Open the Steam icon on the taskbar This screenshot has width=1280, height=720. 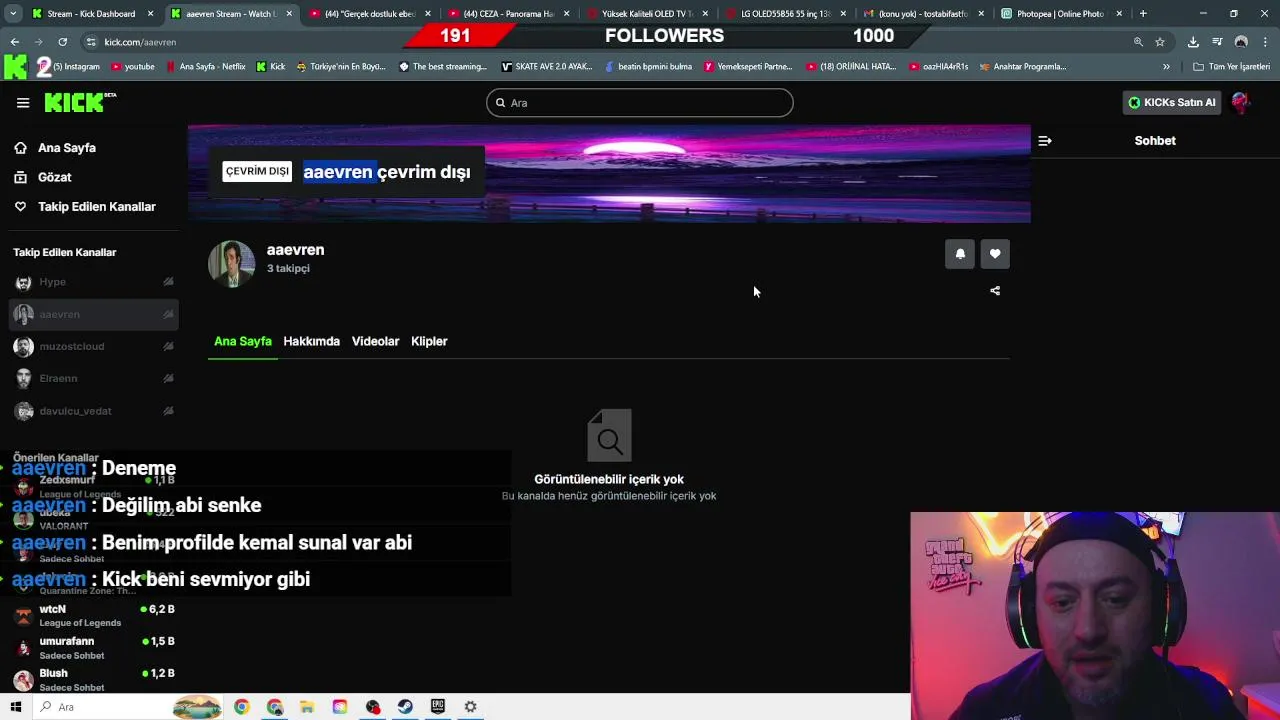point(405,707)
